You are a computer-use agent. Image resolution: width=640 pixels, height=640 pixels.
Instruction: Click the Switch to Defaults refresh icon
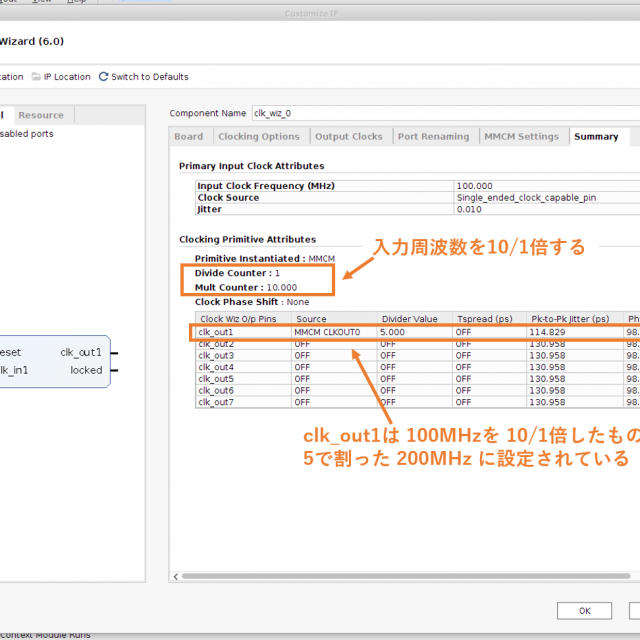point(103,77)
